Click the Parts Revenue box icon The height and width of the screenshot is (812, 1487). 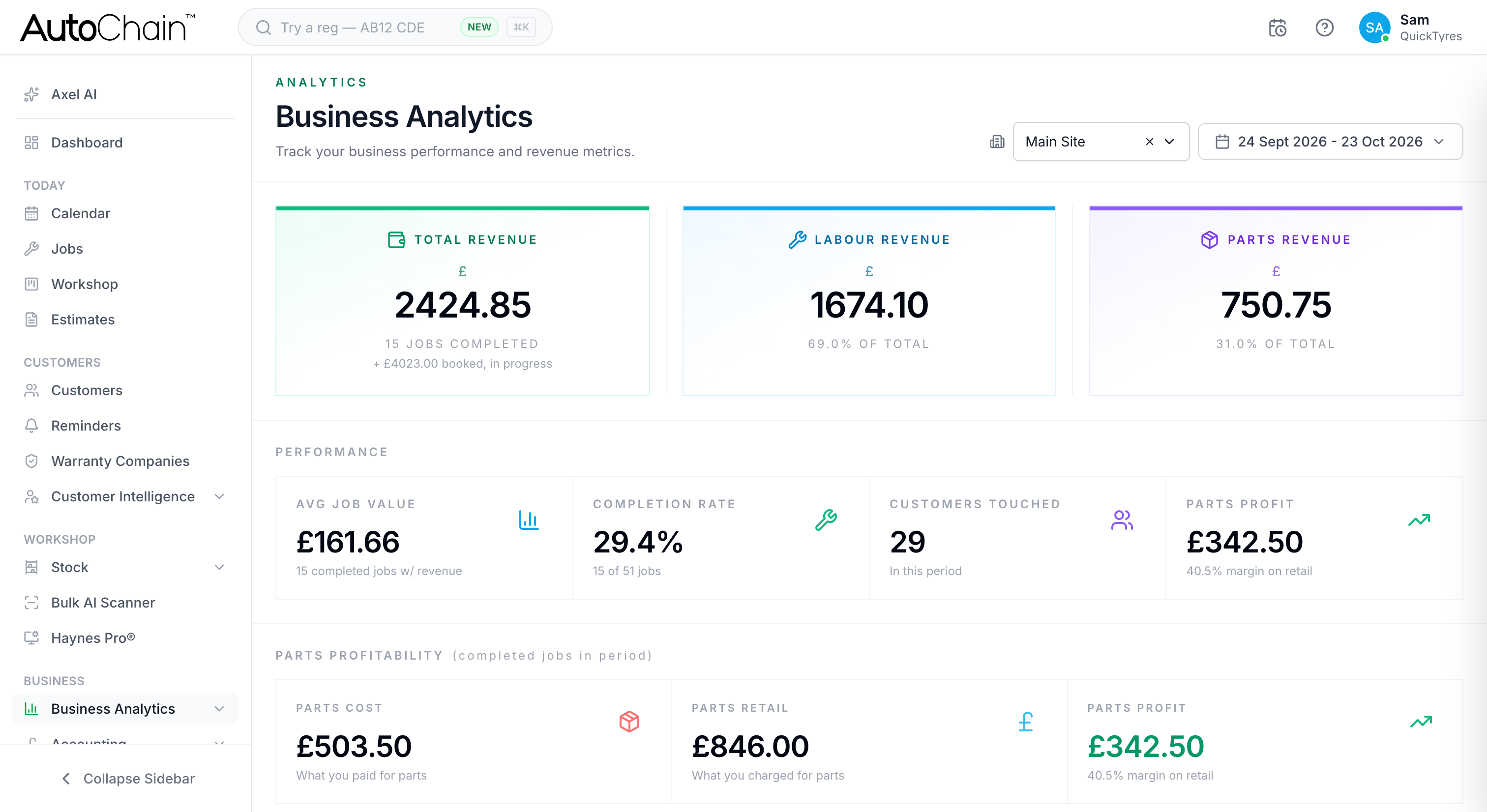pyautogui.click(x=1209, y=239)
